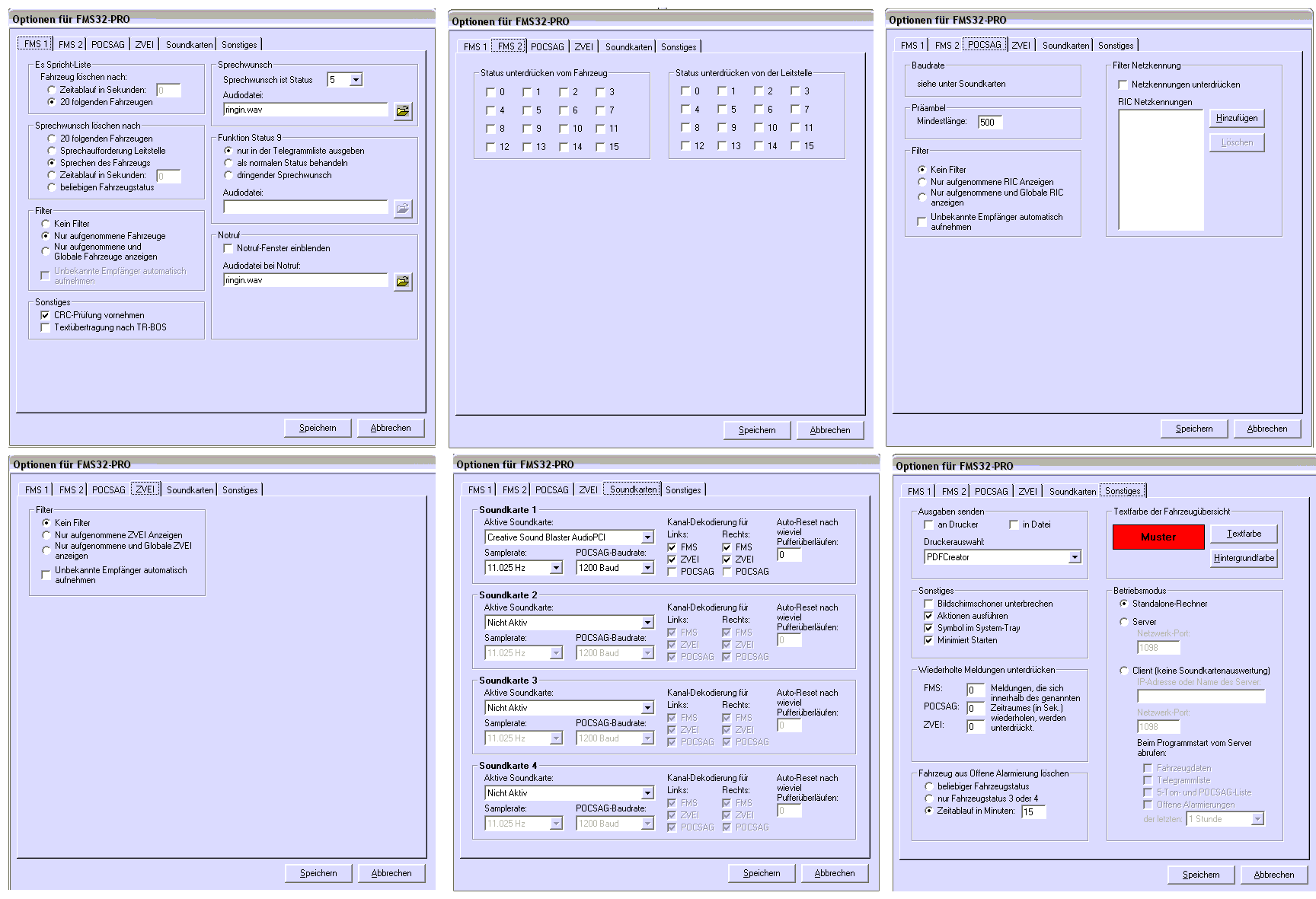The image size is (1316, 899).
Task: Click the red Muster color preview
Action: [1158, 537]
